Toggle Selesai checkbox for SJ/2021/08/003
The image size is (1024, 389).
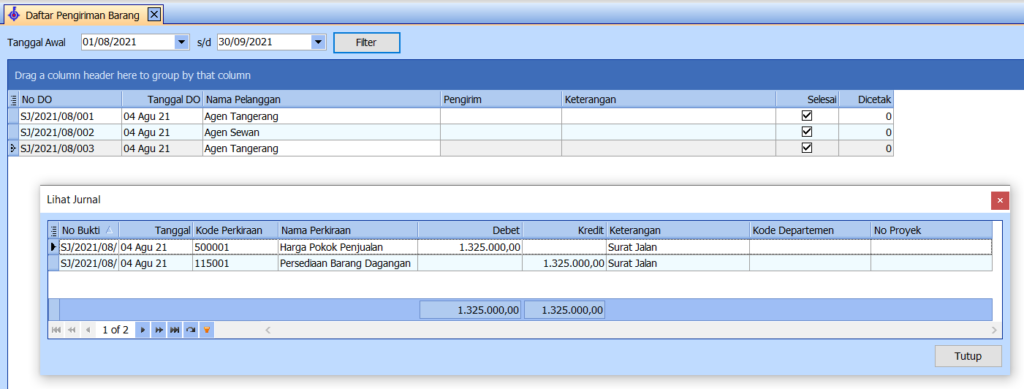807,148
